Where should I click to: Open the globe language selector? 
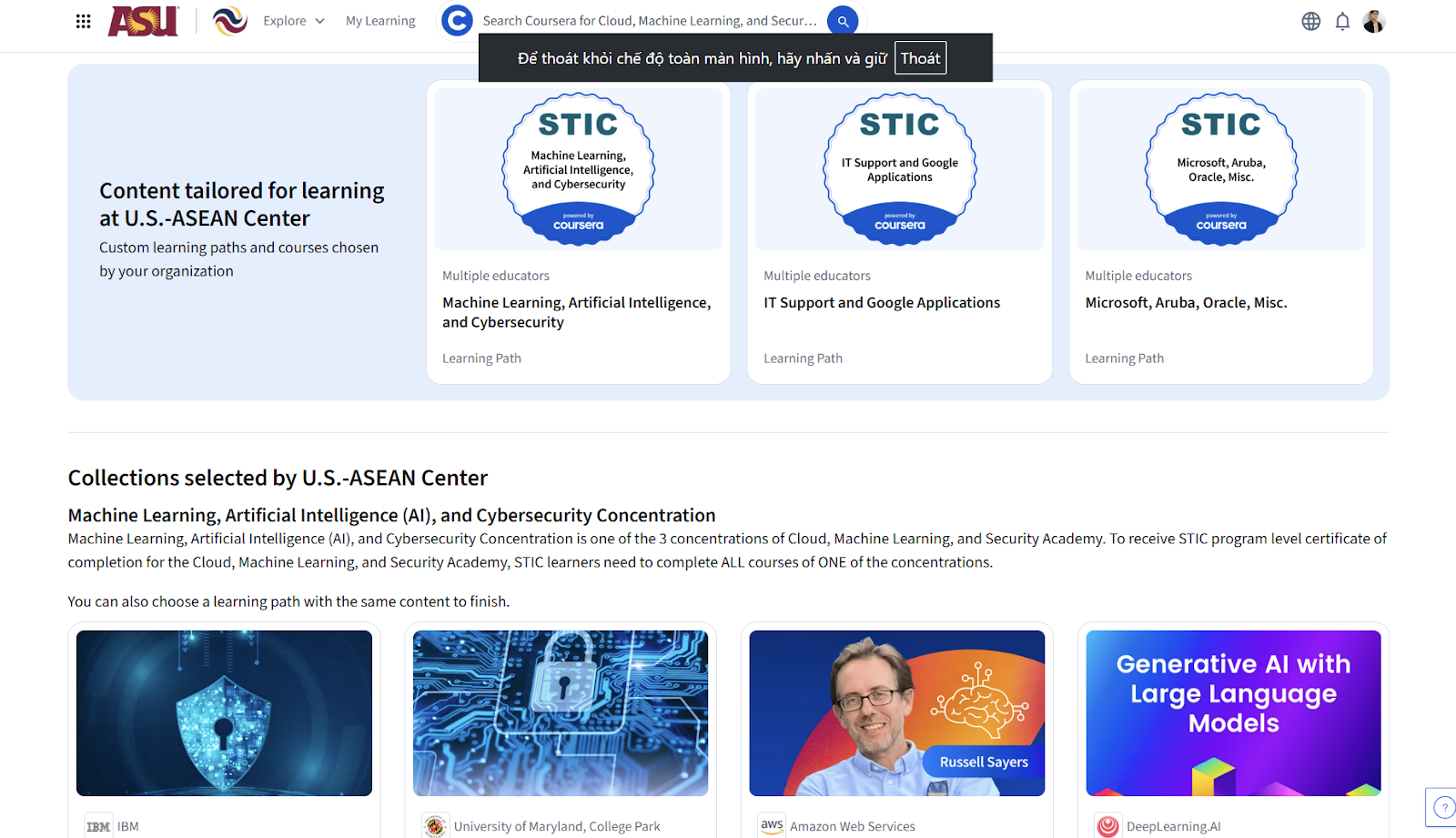(x=1310, y=20)
